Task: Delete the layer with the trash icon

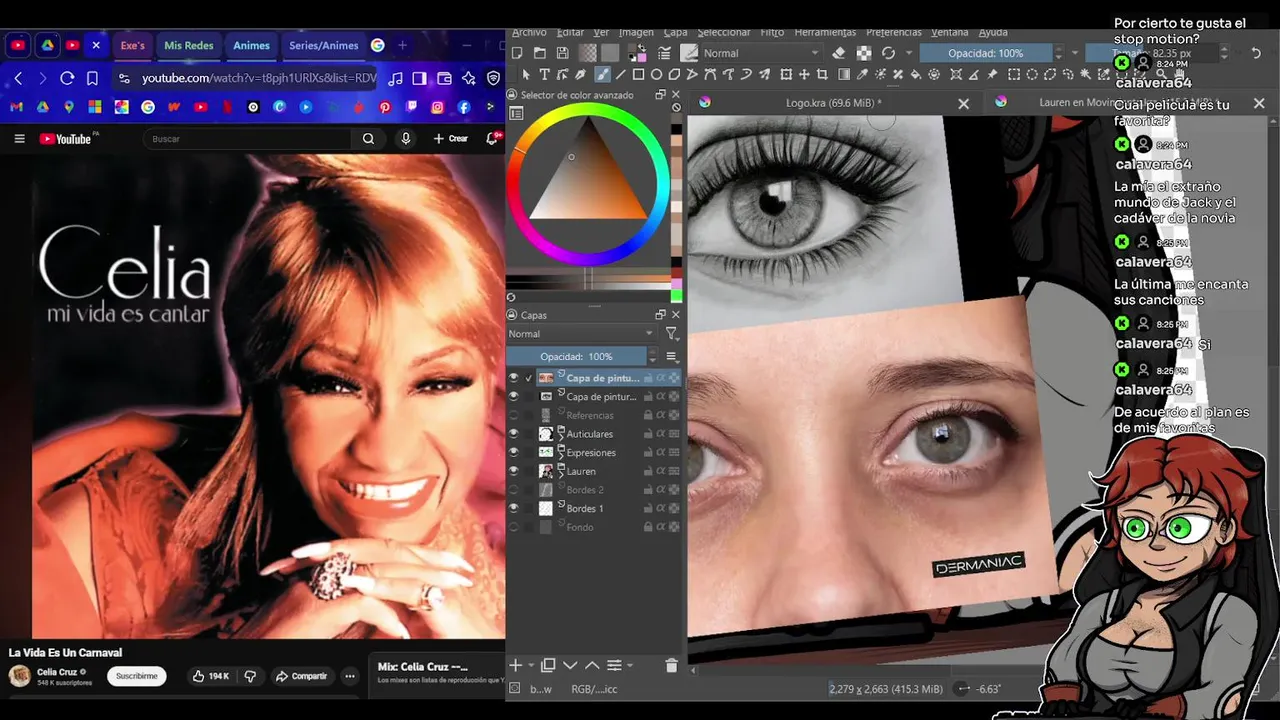Action: (671, 665)
